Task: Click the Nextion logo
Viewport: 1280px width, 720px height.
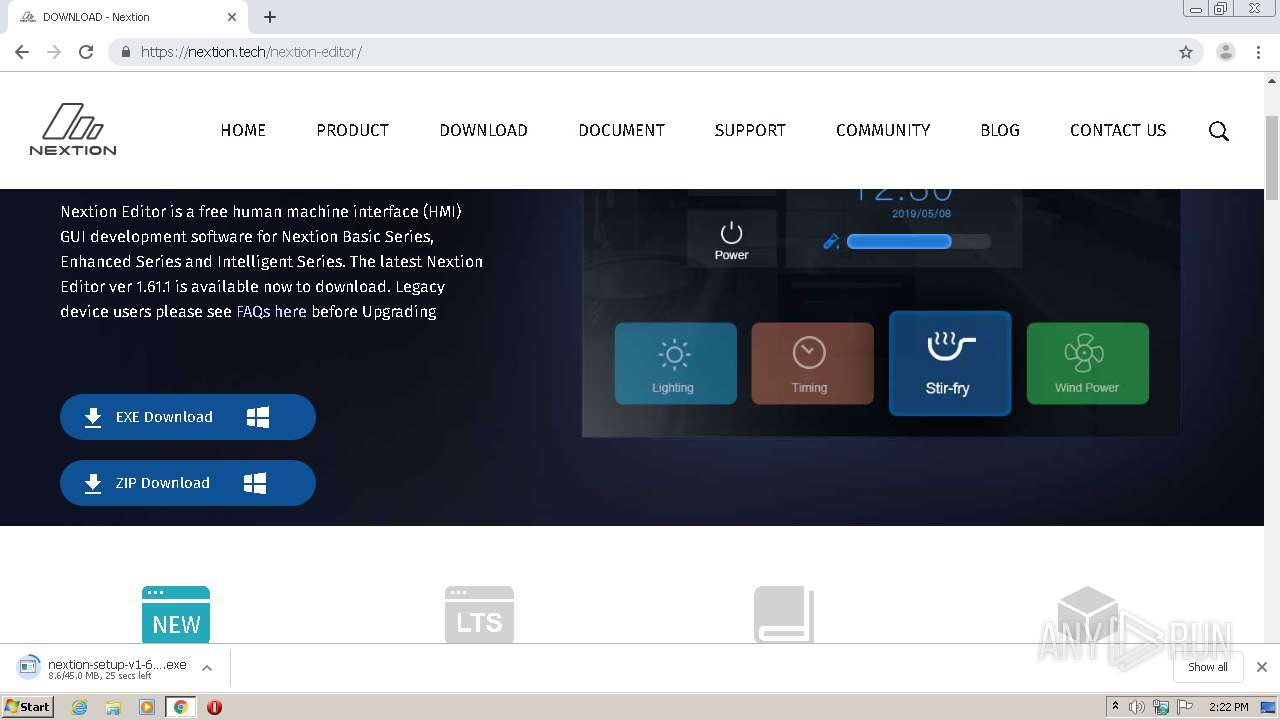Action: click(73, 130)
